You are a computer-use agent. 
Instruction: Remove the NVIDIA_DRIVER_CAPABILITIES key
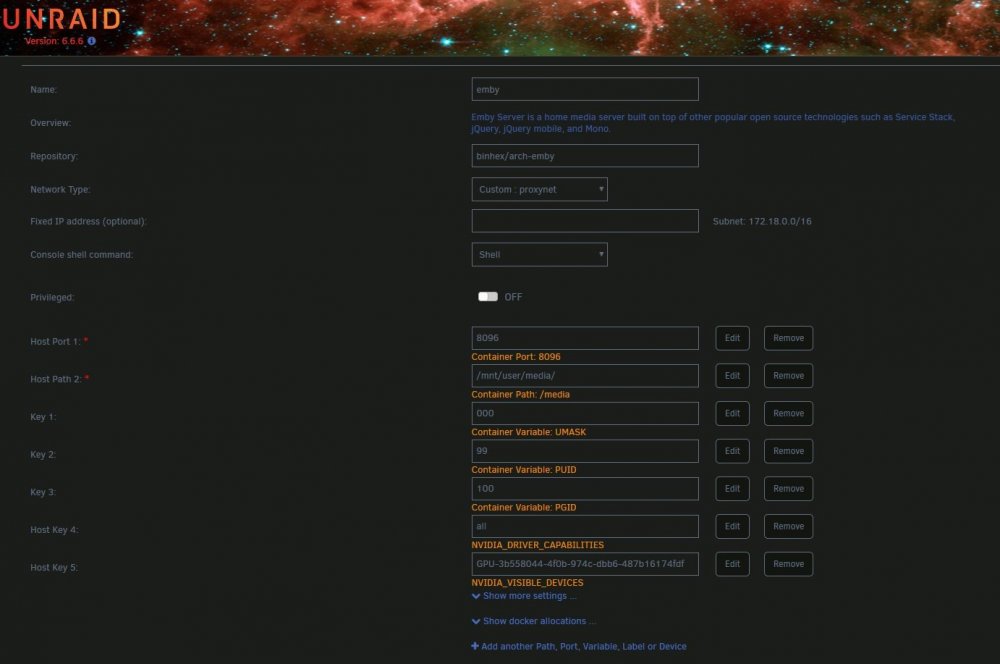pos(788,526)
